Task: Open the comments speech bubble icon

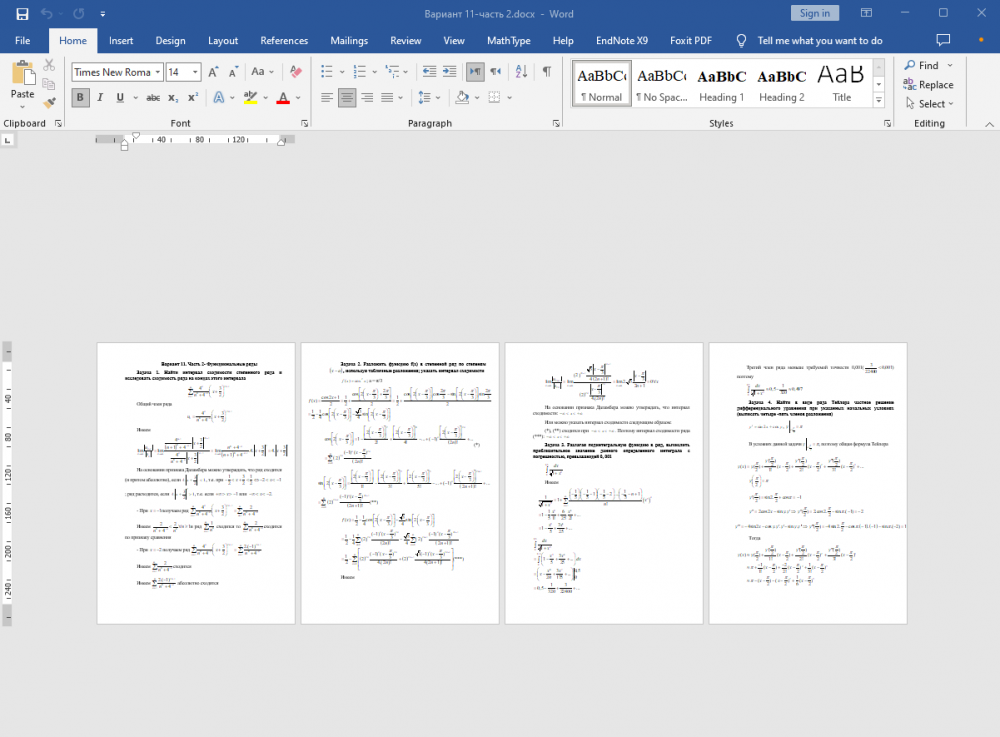Action: click(943, 40)
